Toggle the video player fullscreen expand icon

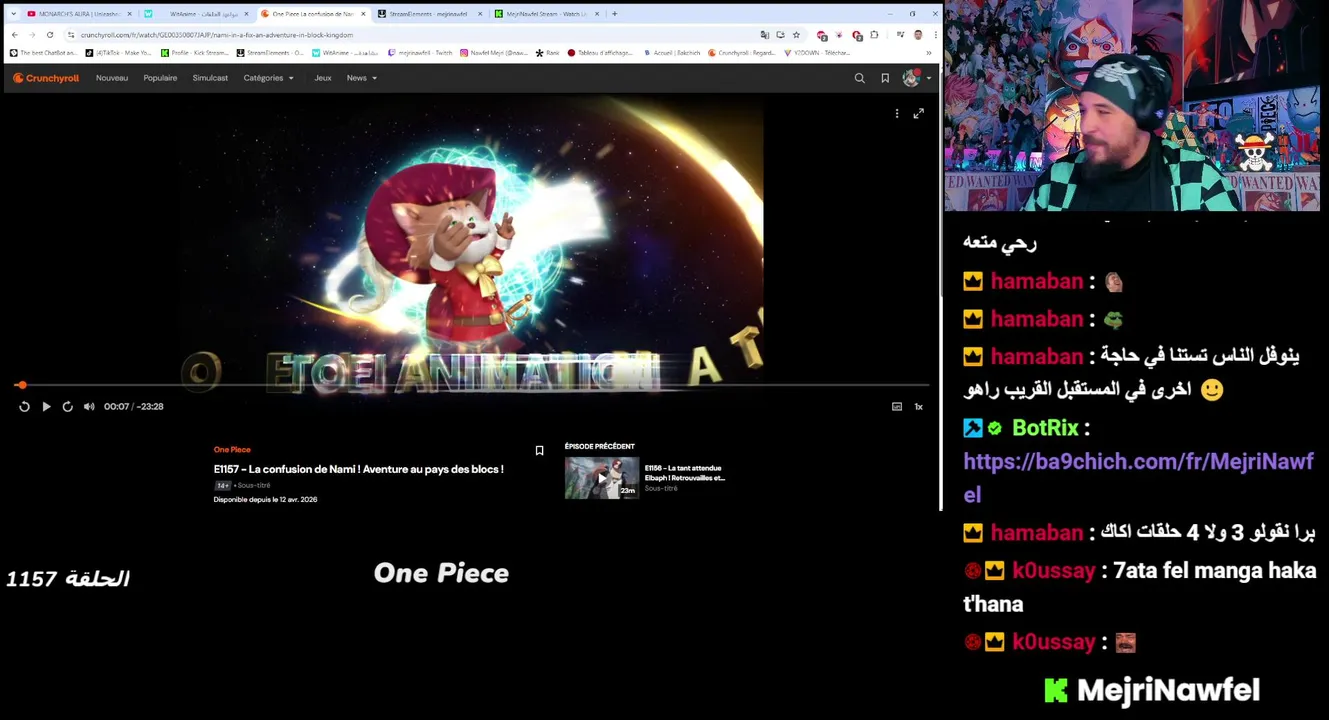[918, 113]
